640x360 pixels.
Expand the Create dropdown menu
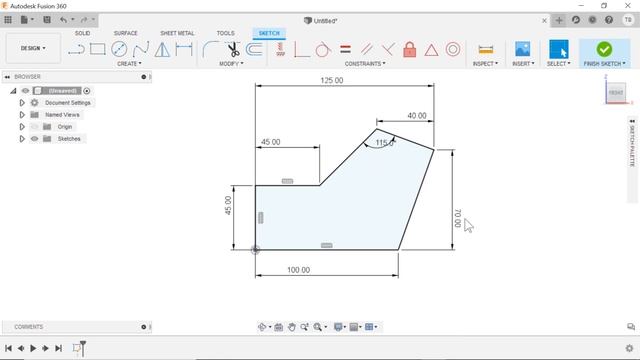tap(129, 64)
